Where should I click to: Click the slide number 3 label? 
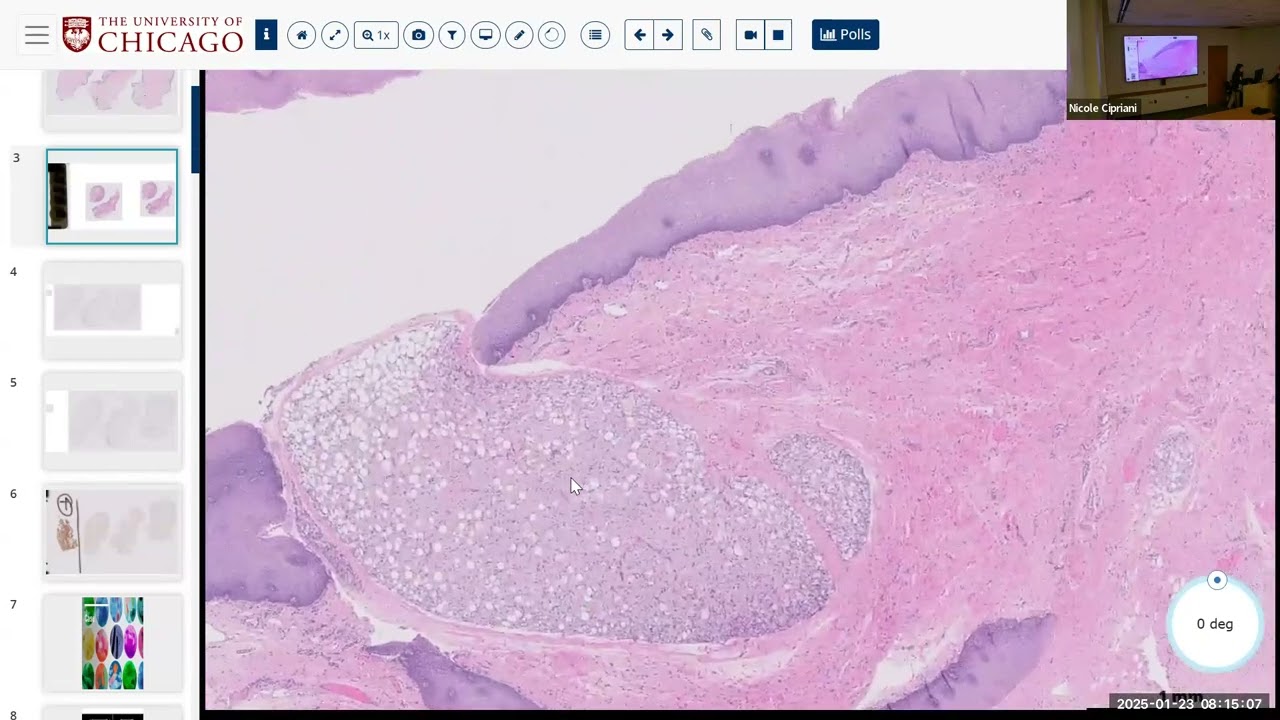16,158
